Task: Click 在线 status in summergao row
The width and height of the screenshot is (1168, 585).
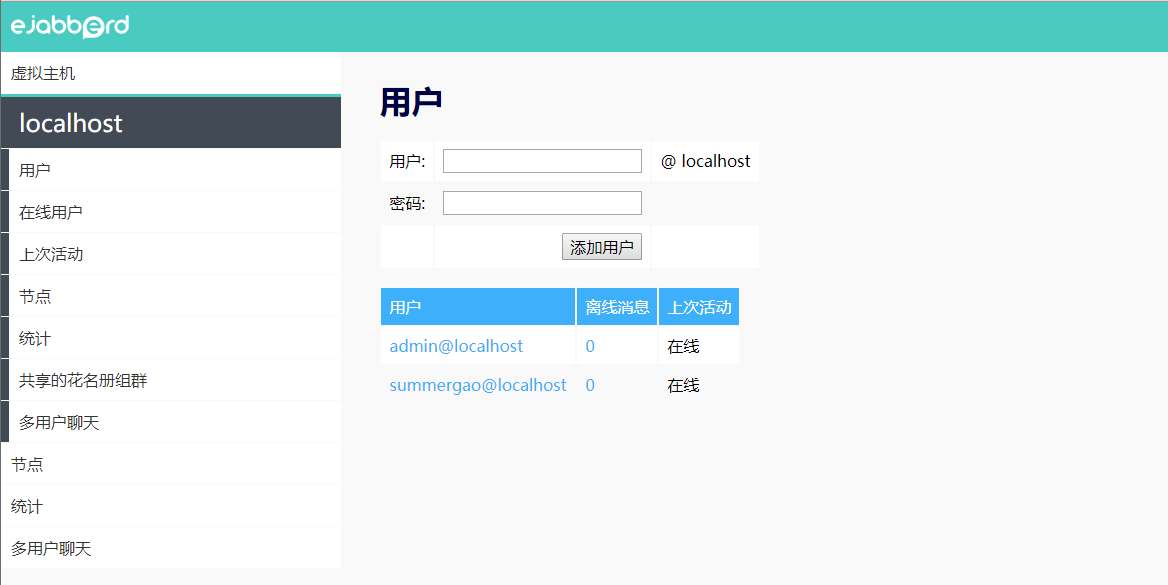Action: coord(683,385)
